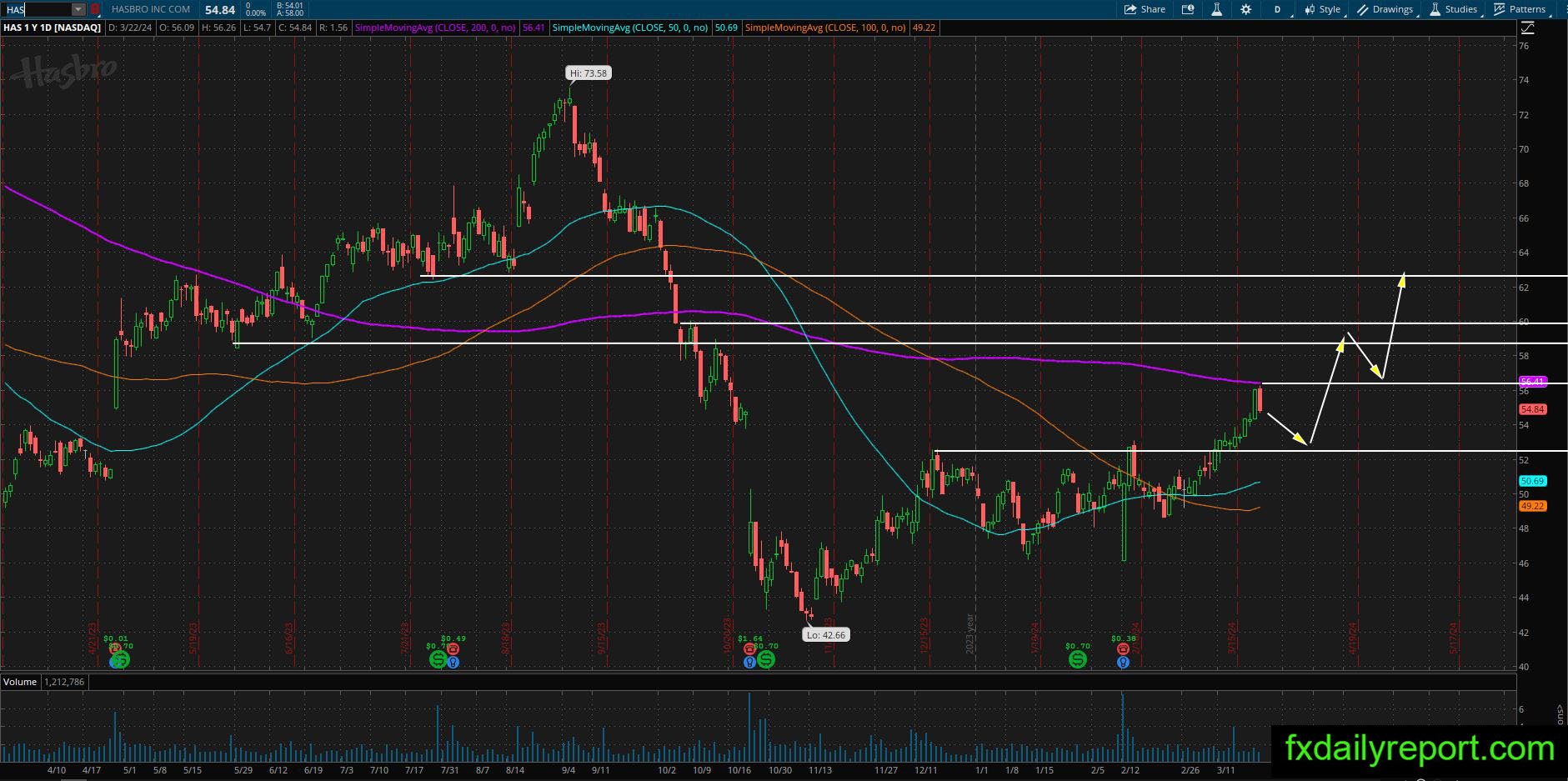Open the Style menu
The image size is (1568, 781).
pyautogui.click(x=1323, y=9)
